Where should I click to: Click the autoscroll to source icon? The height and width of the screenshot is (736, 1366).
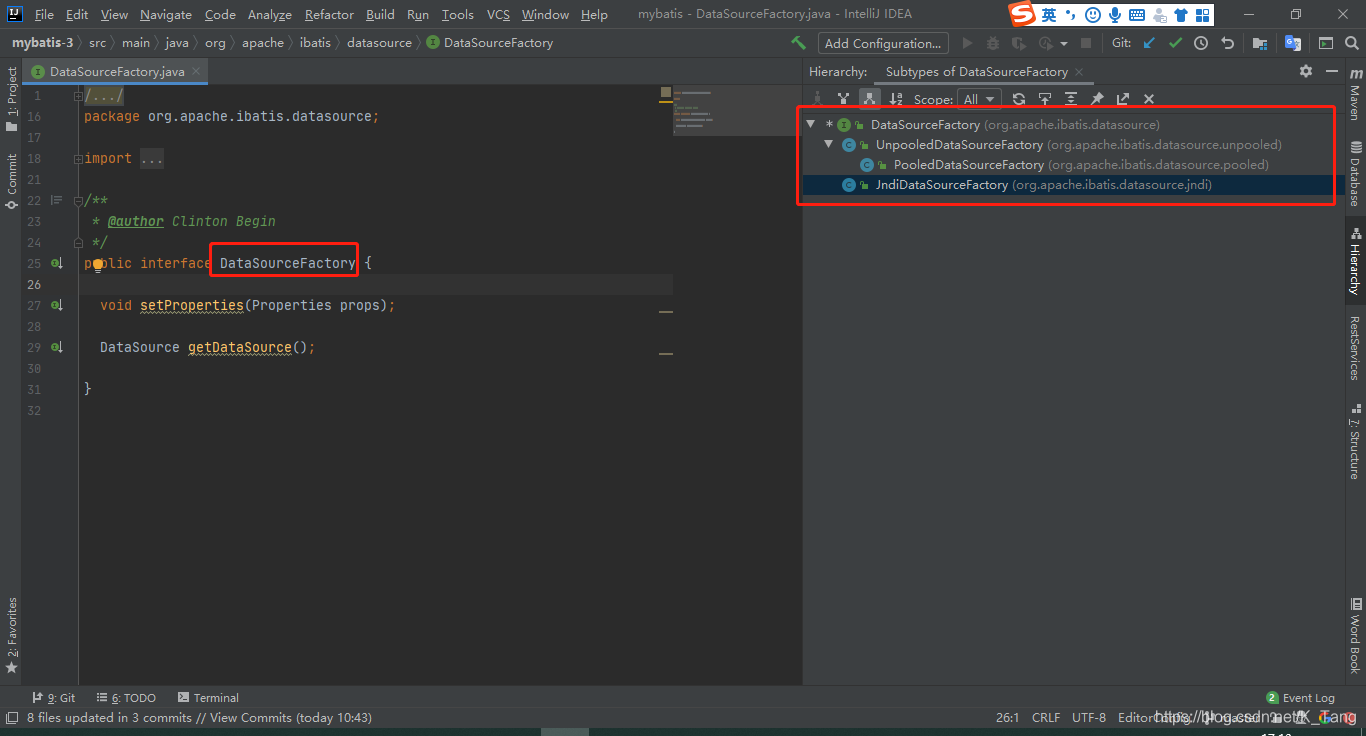click(1045, 98)
